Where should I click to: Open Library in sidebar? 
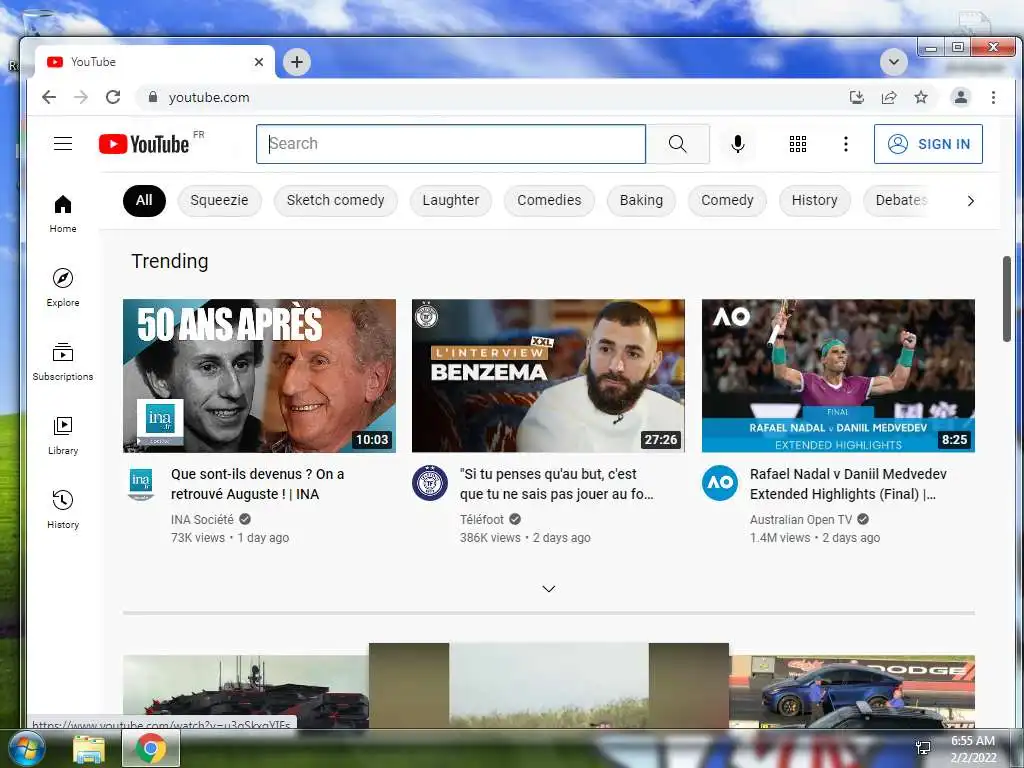pos(63,436)
